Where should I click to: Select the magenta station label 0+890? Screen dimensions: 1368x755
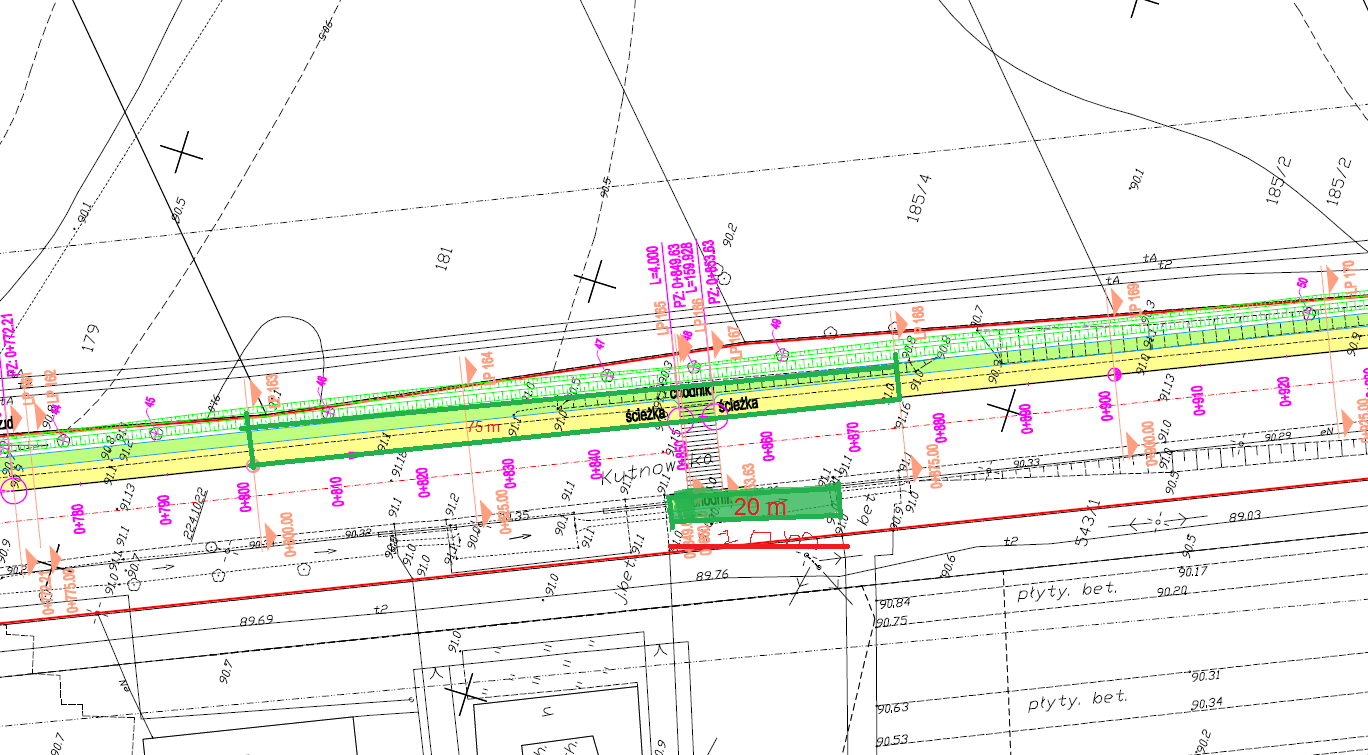coord(1025,417)
